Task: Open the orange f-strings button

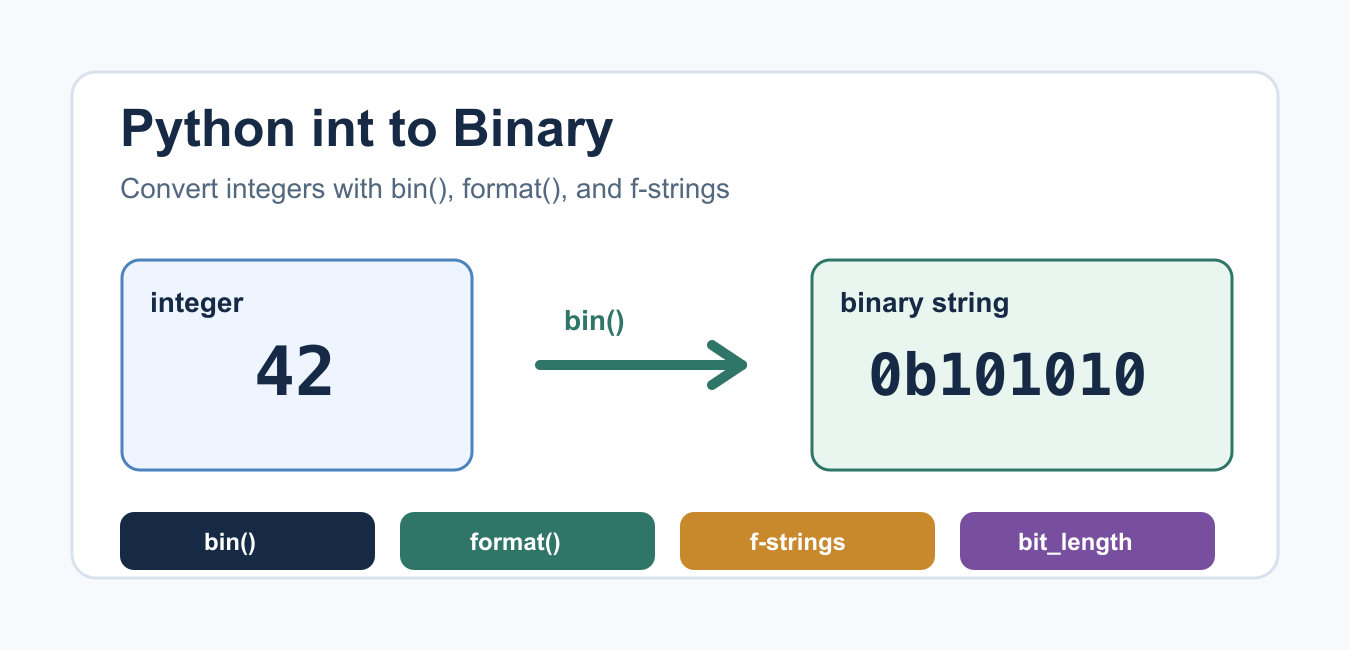Action: coord(807,541)
